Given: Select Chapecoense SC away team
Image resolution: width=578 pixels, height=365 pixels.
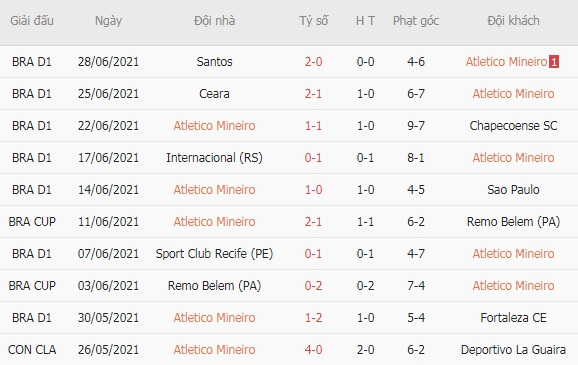Looking at the screenshot, I should tap(513, 126).
